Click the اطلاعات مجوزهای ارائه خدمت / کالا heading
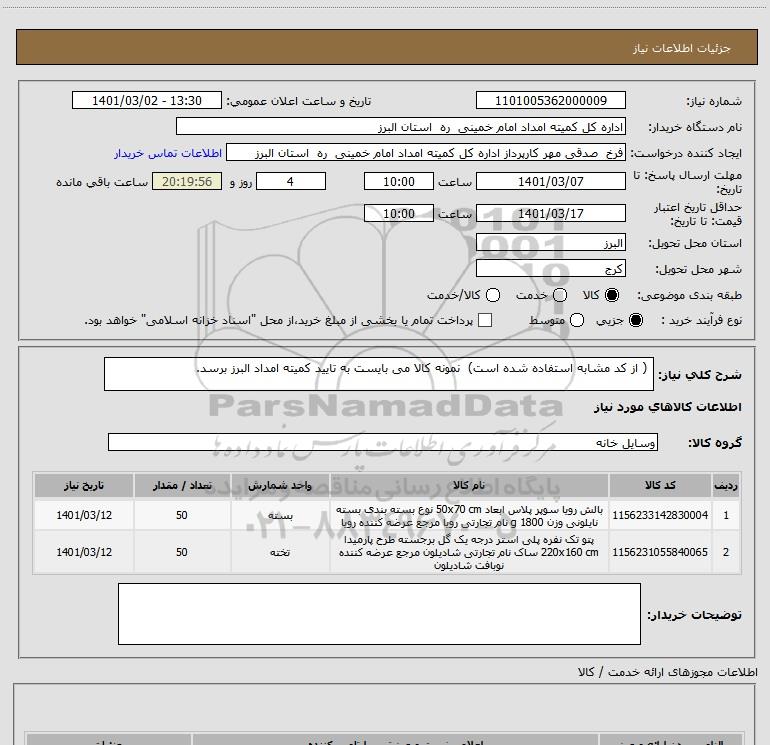The width and height of the screenshot is (770, 745). 668,672
